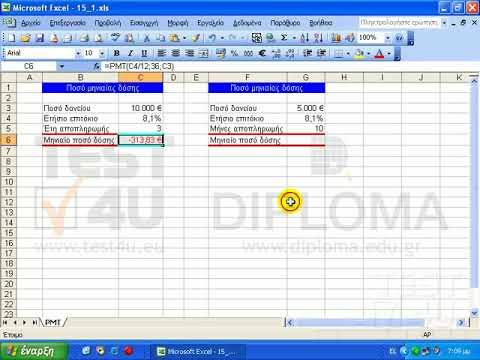
Task: Expand the Paste options arrow
Action: [x=184, y=38]
